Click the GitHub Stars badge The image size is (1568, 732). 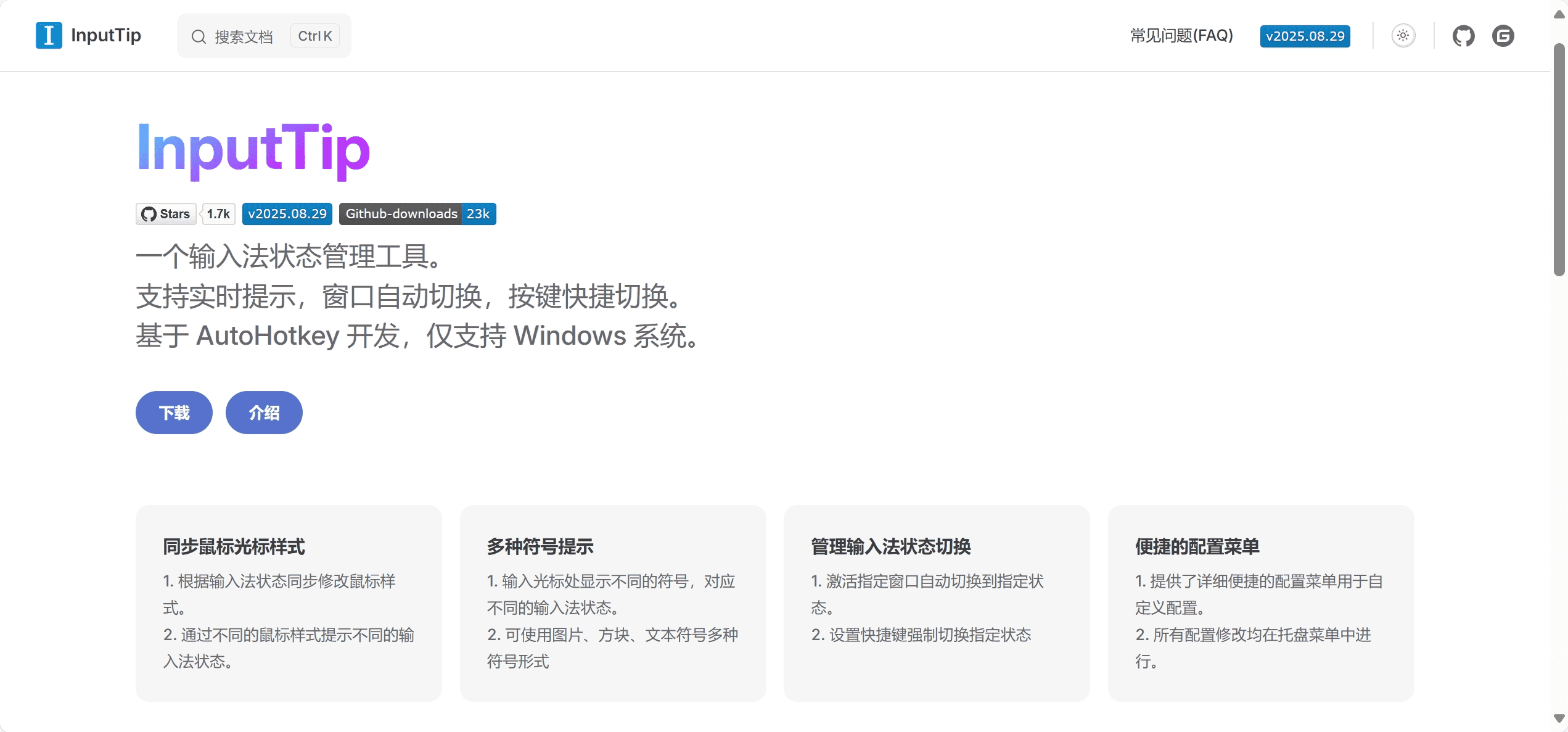166,214
